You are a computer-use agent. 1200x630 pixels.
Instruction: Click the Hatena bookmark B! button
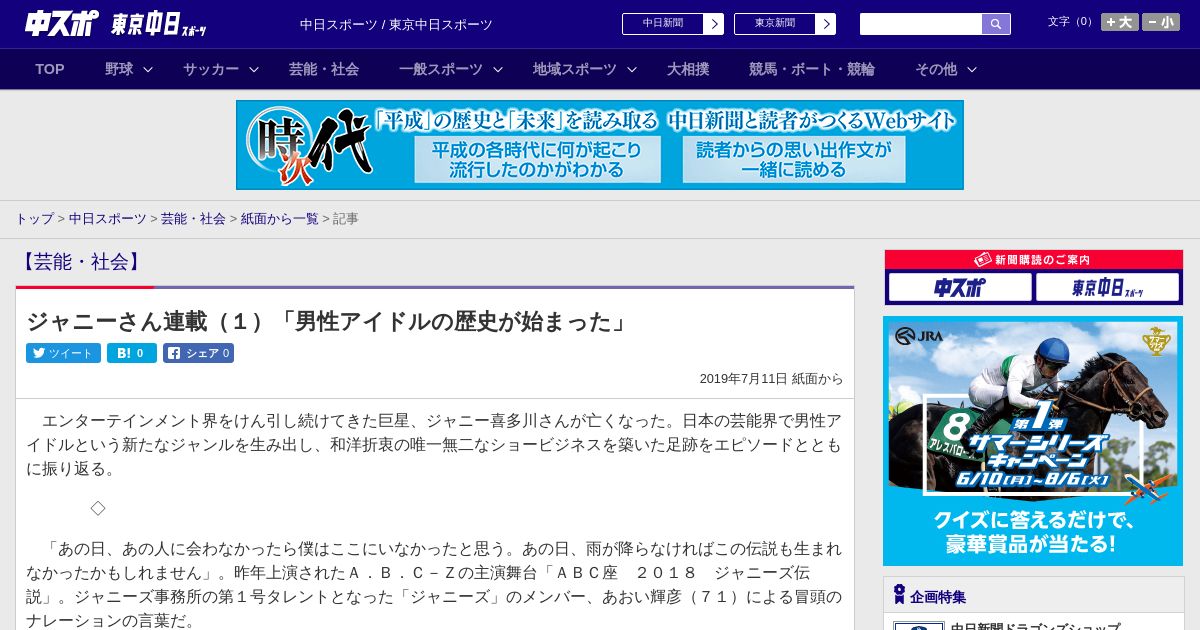point(132,353)
